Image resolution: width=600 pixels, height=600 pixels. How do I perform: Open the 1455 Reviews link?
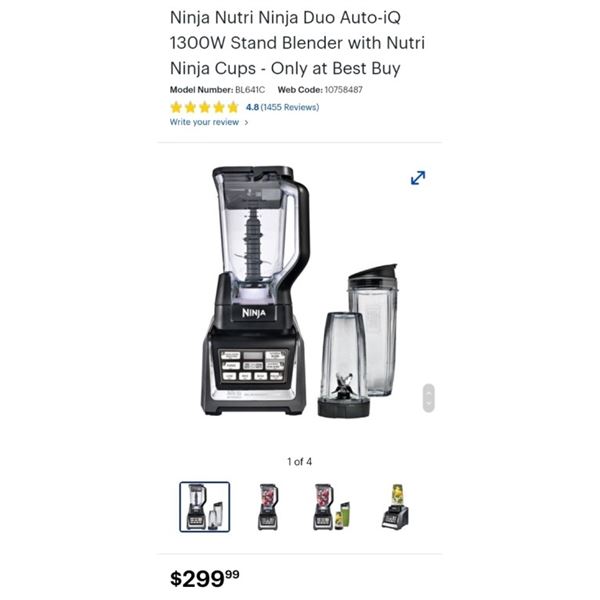pos(290,107)
